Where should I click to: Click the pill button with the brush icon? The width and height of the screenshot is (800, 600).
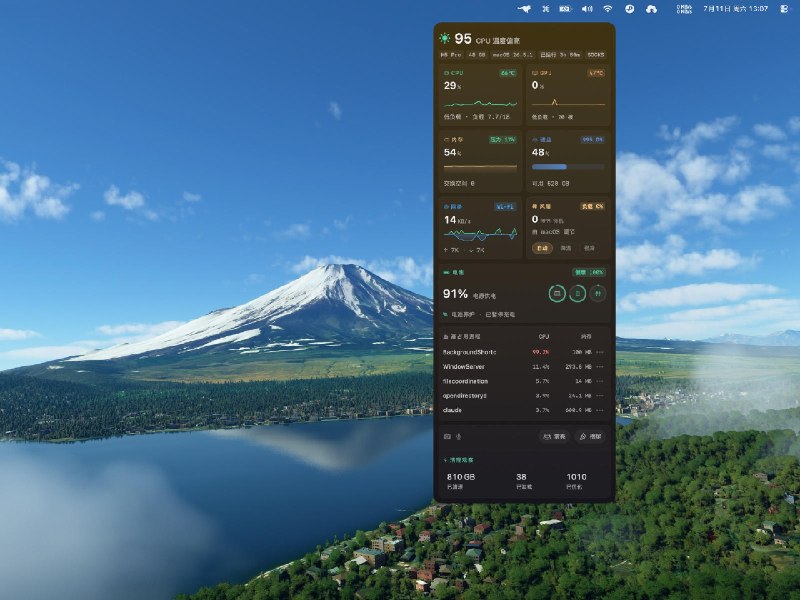(x=591, y=437)
